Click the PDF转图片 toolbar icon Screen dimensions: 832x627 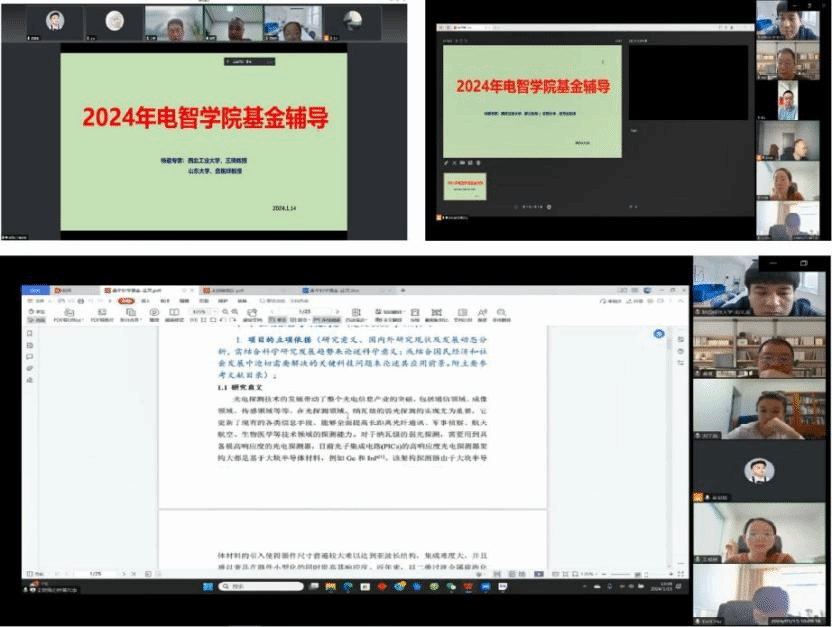tap(101, 315)
